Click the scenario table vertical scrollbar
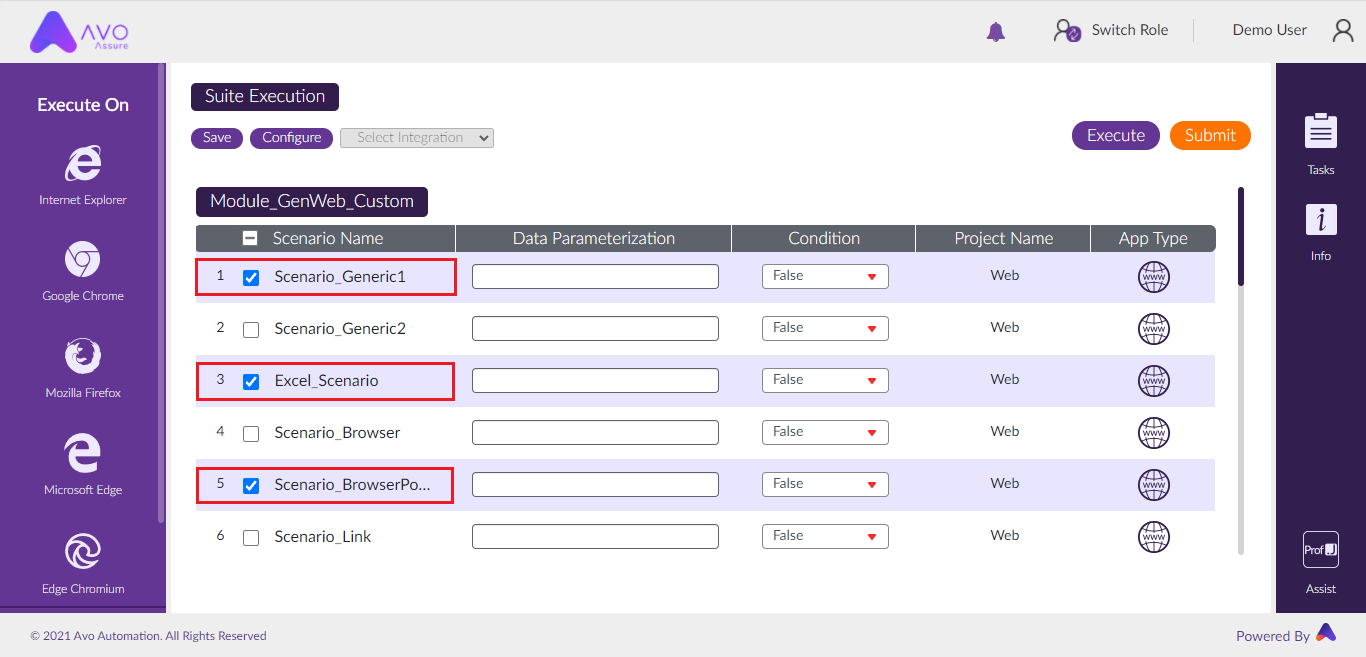The height and width of the screenshot is (657, 1366). pos(1241,236)
